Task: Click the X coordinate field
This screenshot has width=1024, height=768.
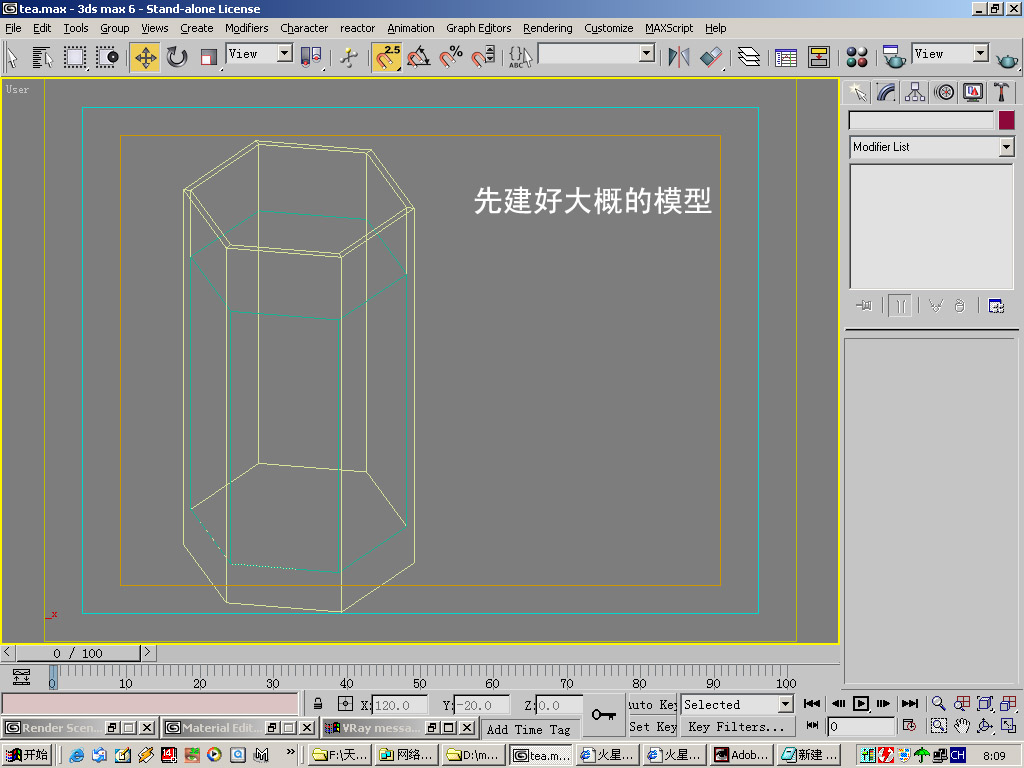Action: pyautogui.click(x=400, y=705)
